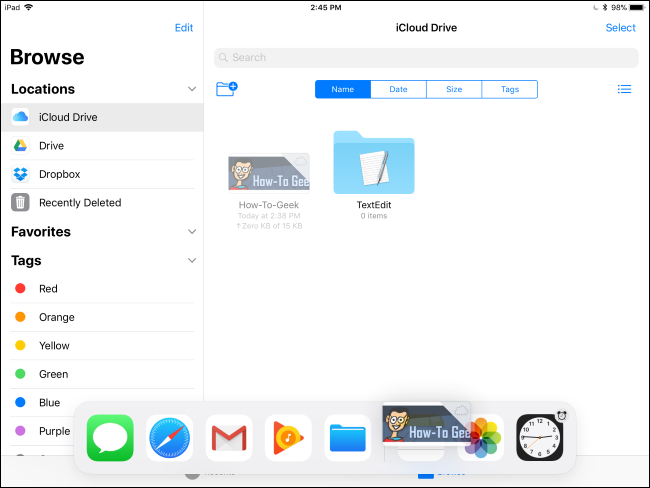Open the Gmail app in the dock
This screenshot has width=650, height=488.
(x=229, y=437)
